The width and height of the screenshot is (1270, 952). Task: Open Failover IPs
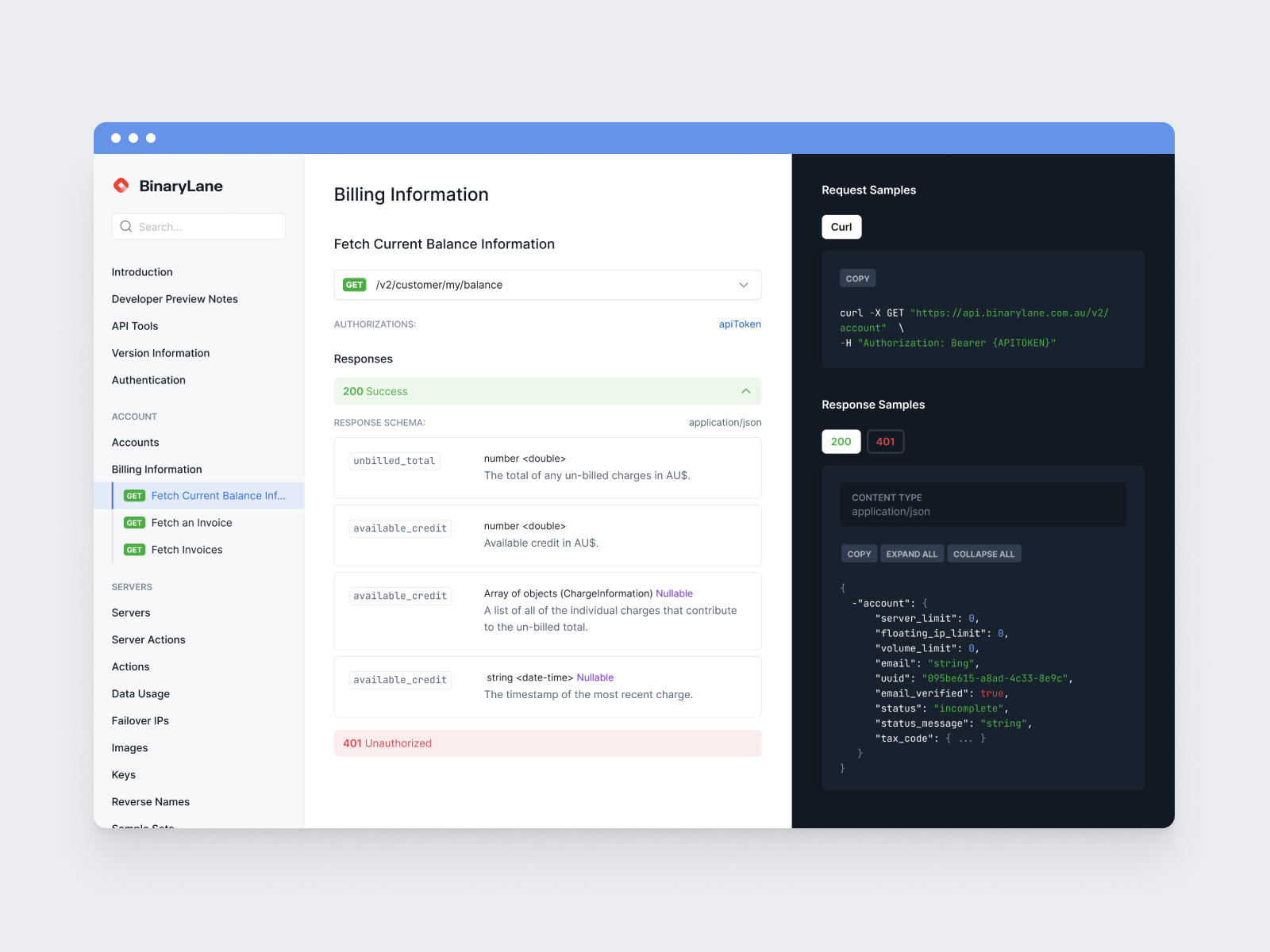[140, 721]
